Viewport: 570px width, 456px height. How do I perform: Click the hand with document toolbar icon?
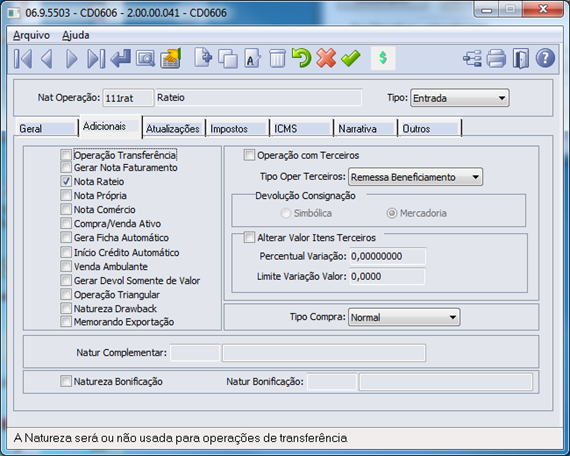click(x=170, y=59)
